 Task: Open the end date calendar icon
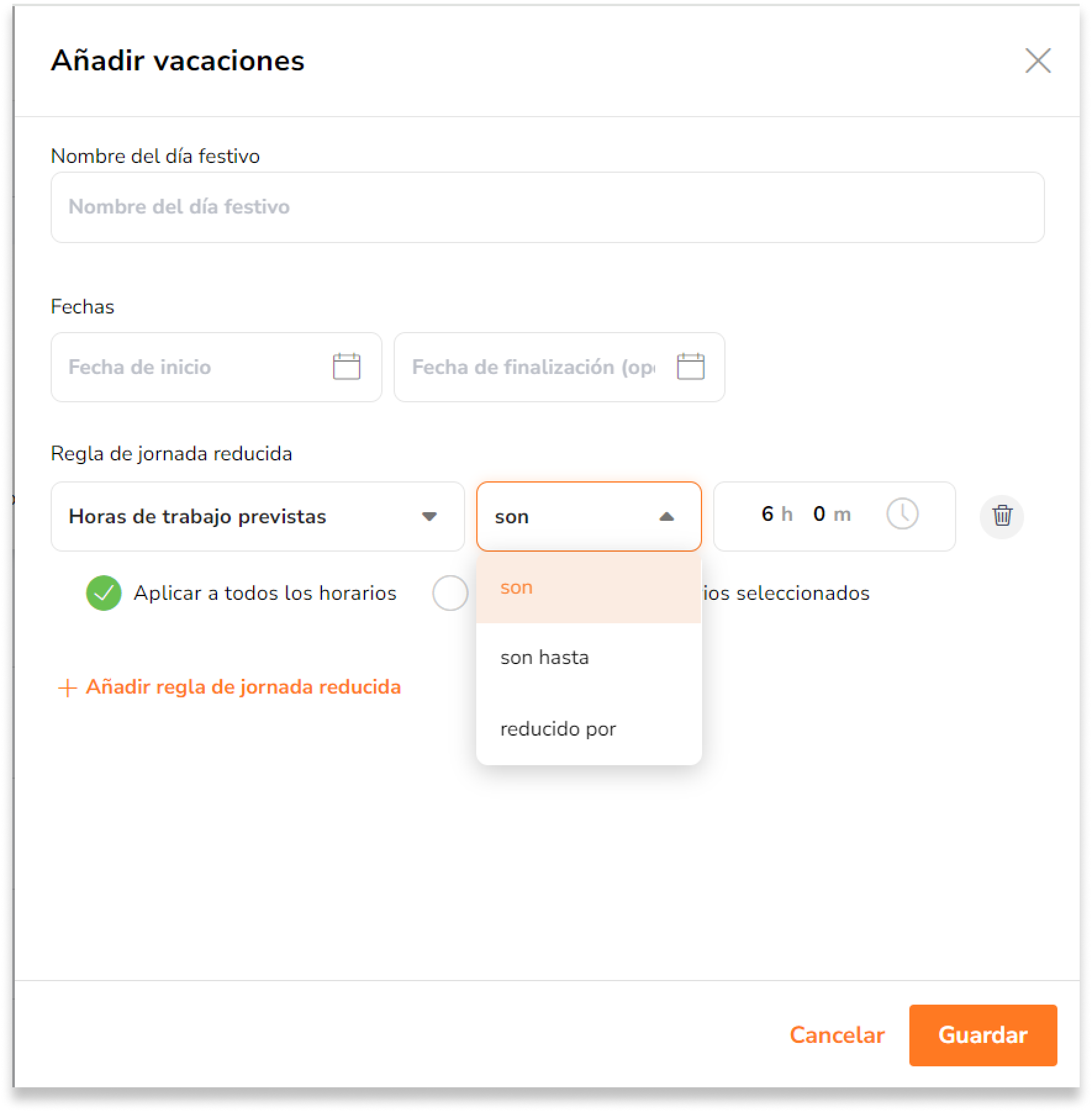point(690,367)
